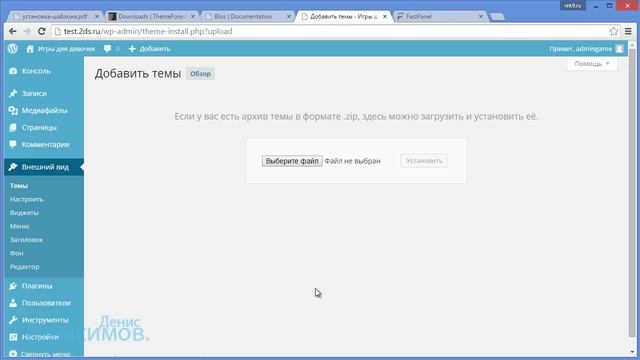Click the plus icon next to Добавить

[132, 49]
